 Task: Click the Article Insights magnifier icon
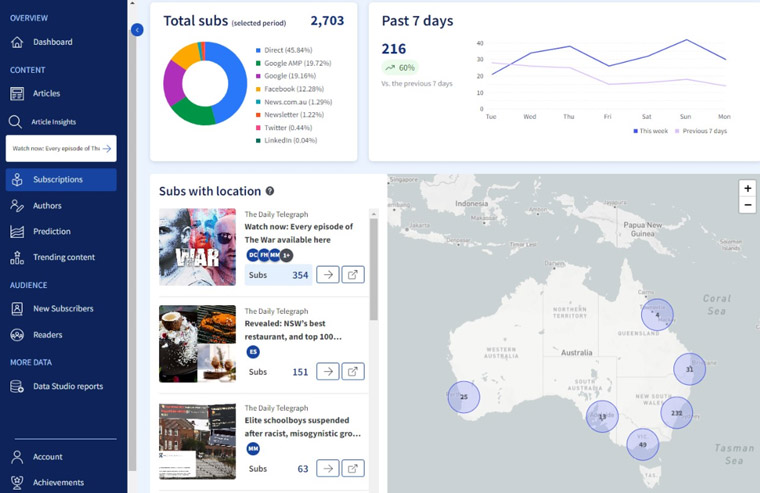click(15, 122)
